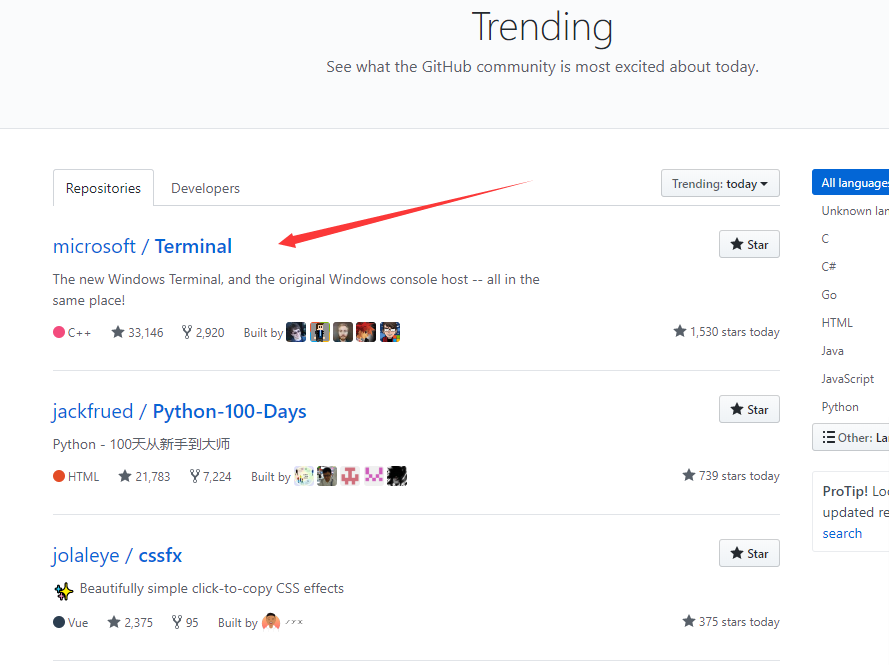889x665 pixels.
Task: Click the star icon next to 21,783
Action: coord(125,476)
